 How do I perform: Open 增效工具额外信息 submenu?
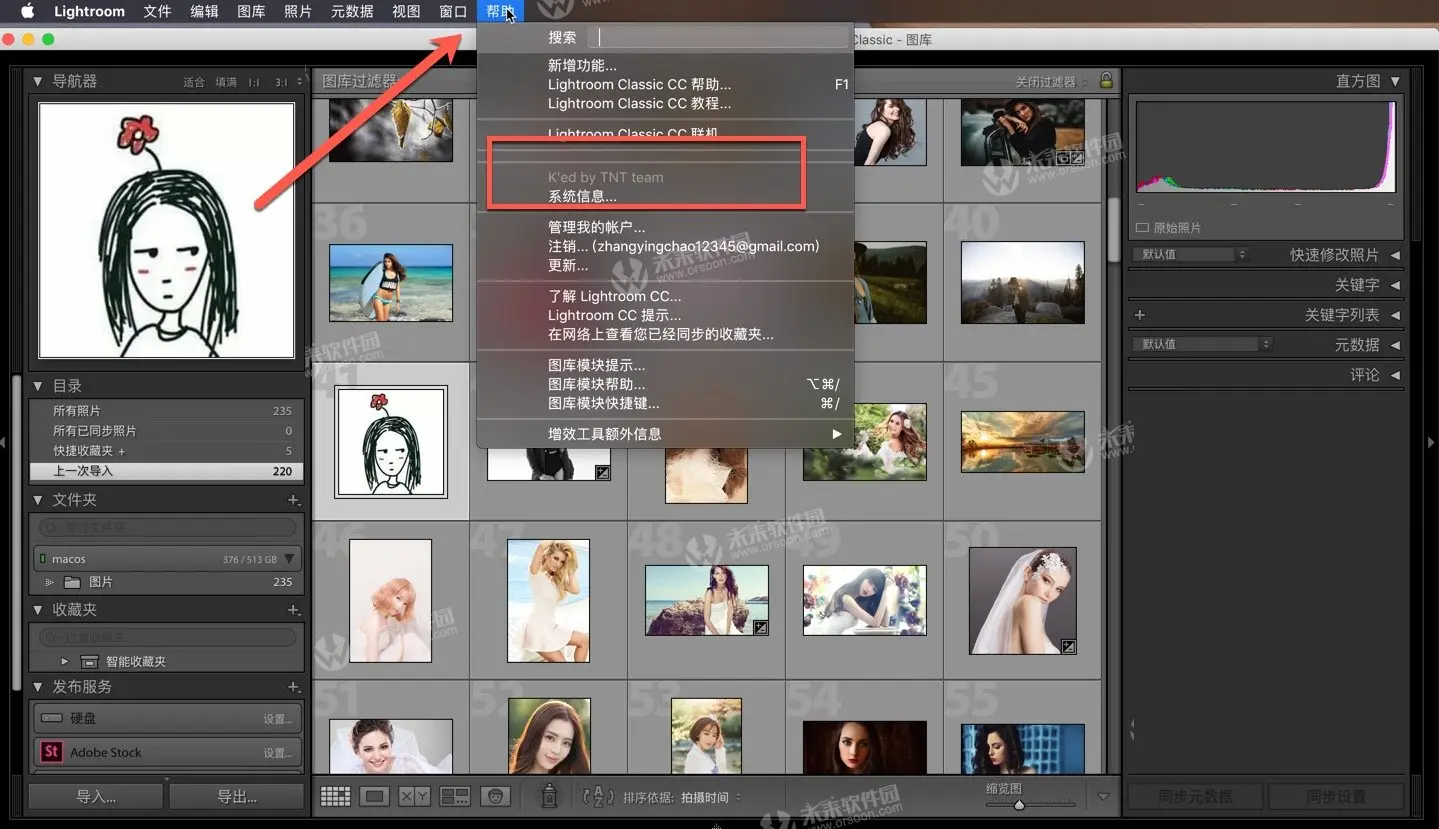pos(665,434)
